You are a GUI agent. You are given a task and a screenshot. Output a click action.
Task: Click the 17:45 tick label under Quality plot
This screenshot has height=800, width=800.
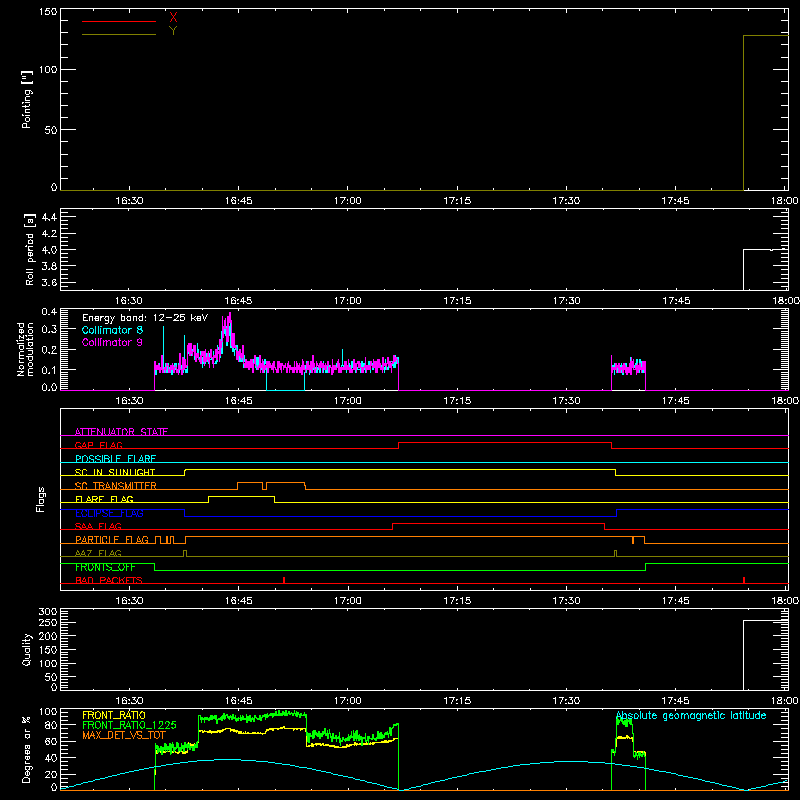[x=676, y=701]
